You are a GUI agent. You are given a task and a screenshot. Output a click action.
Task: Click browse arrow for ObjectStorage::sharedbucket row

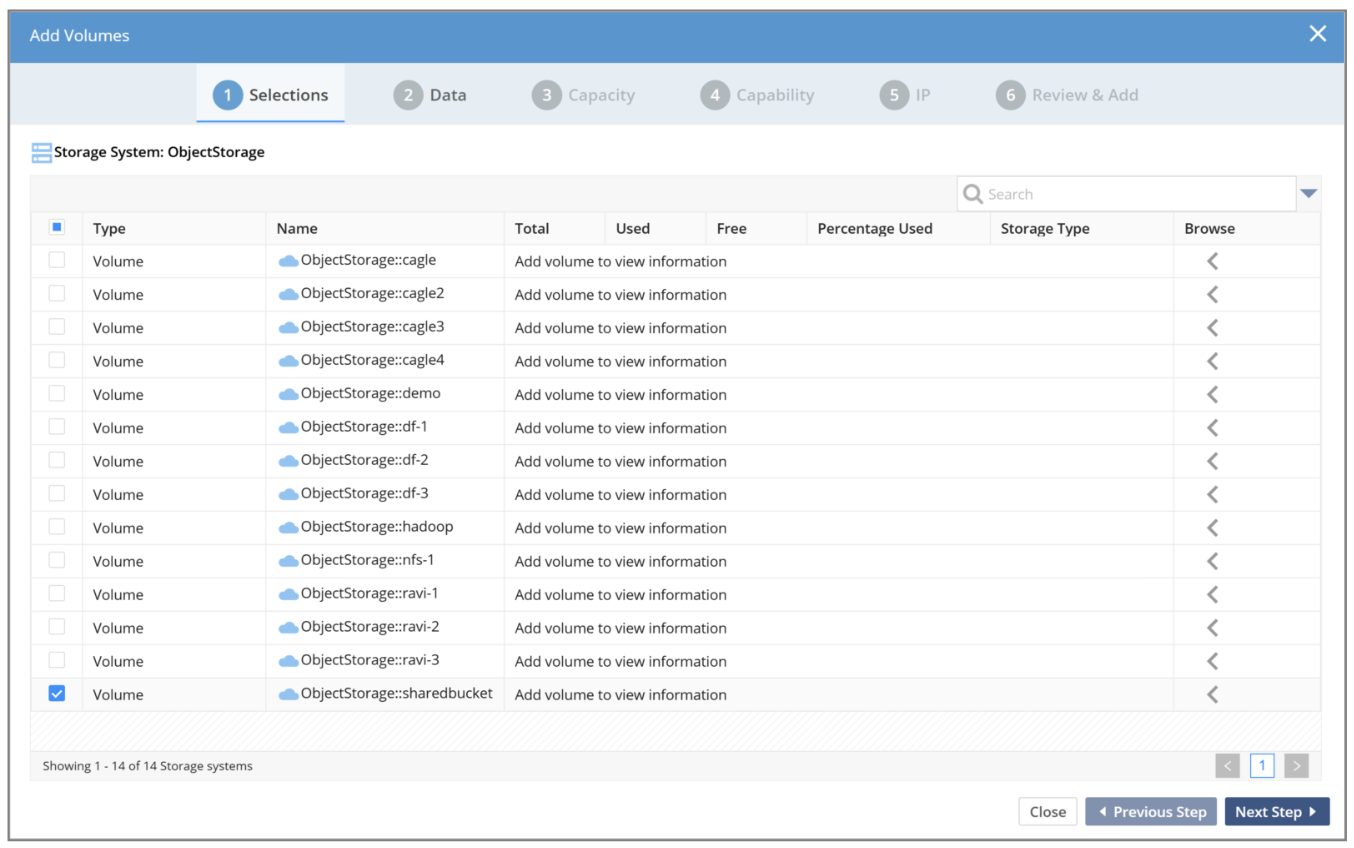1212,694
